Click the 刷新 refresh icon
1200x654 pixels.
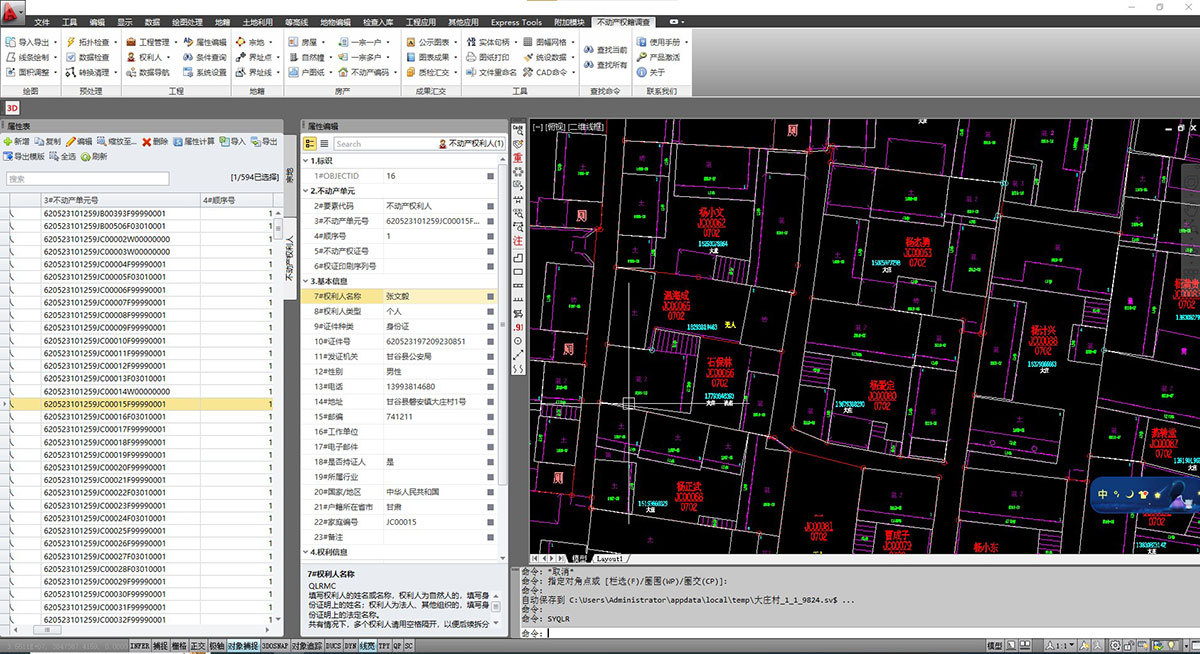(x=86, y=157)
